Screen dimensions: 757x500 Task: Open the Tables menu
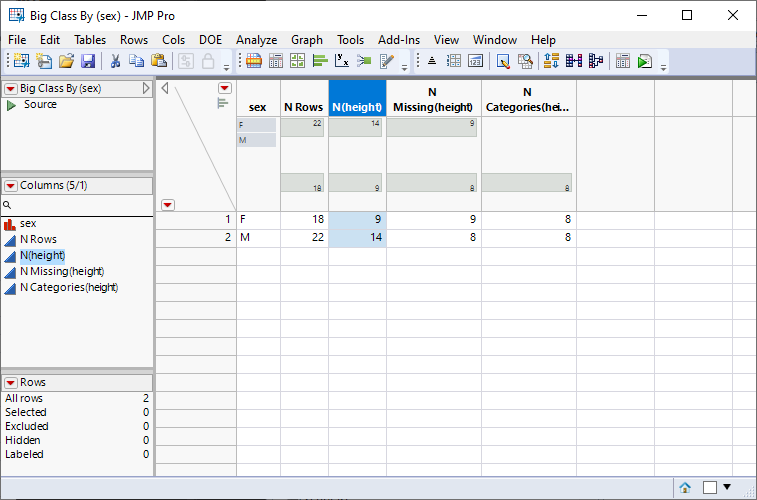click(90, 40)
